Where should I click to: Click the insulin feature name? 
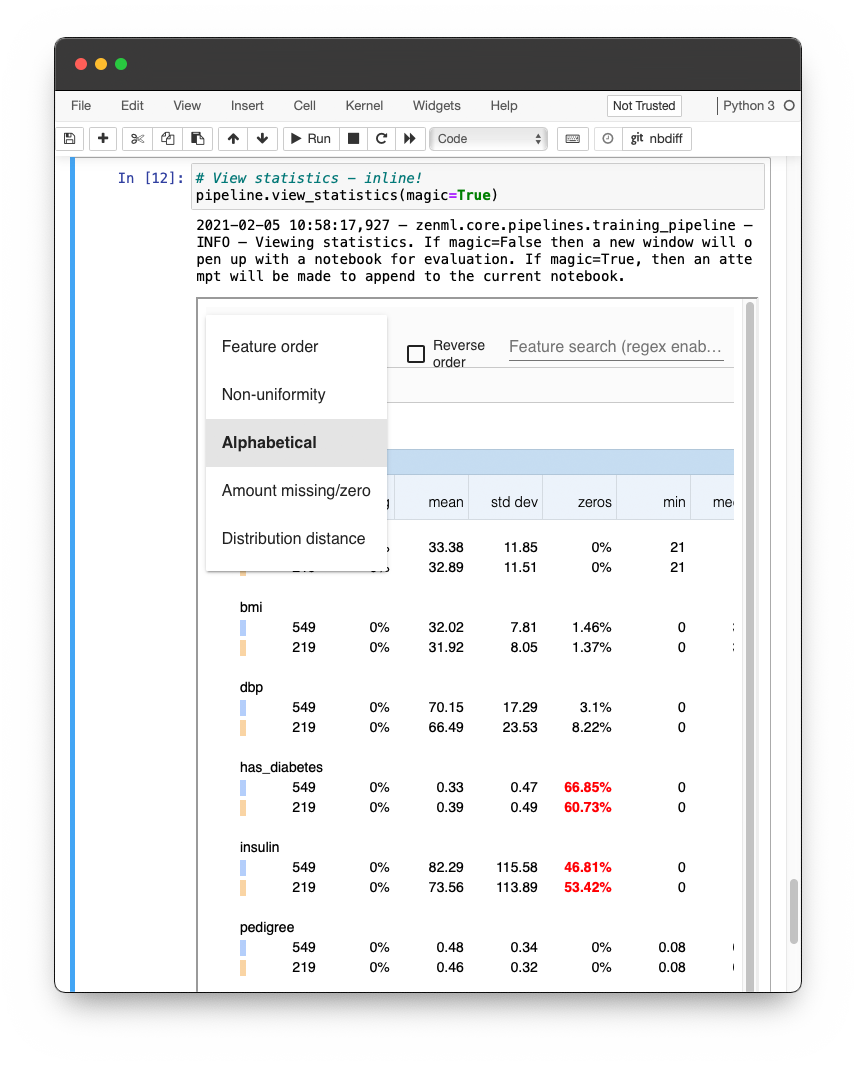tap(259, 847)
